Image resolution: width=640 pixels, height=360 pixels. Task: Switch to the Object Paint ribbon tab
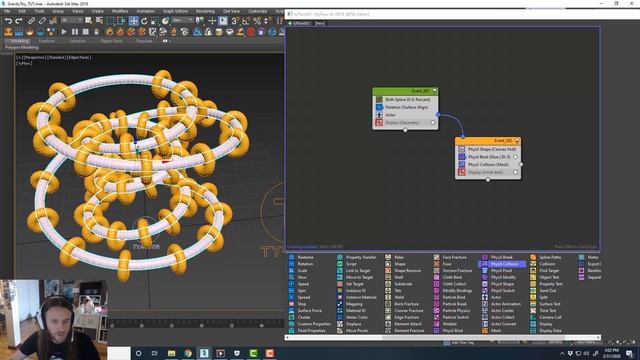[111, 41]
